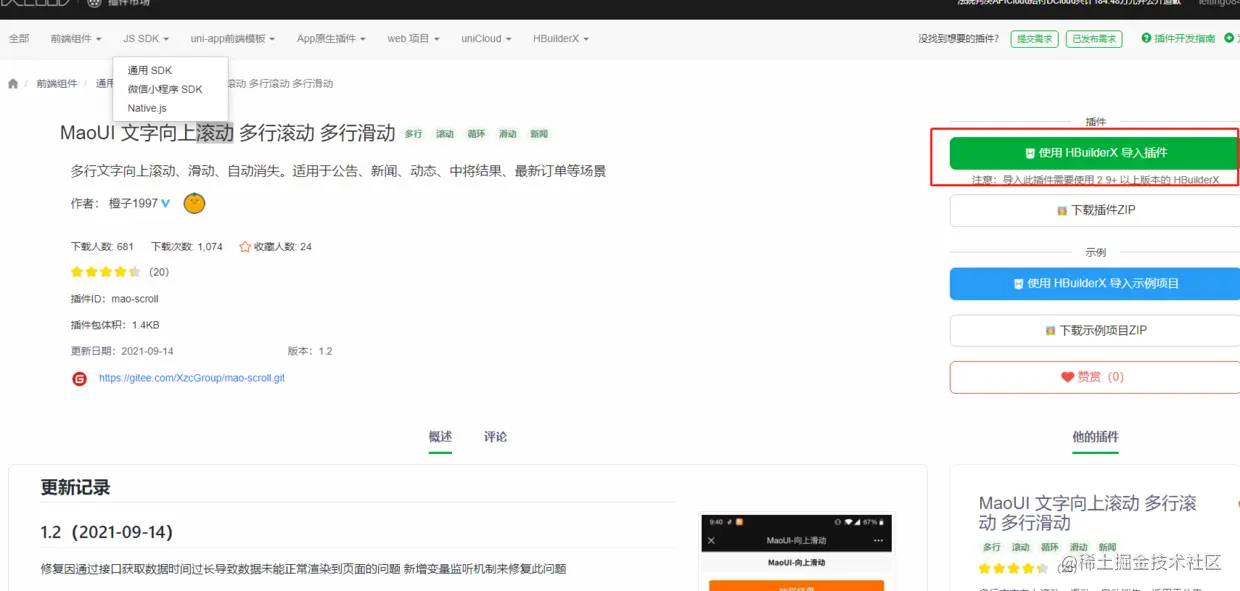Screen dimensions: 1240x591
Task: Click the heart icon in 赞赏 button
Action: tap(1067, 377)
